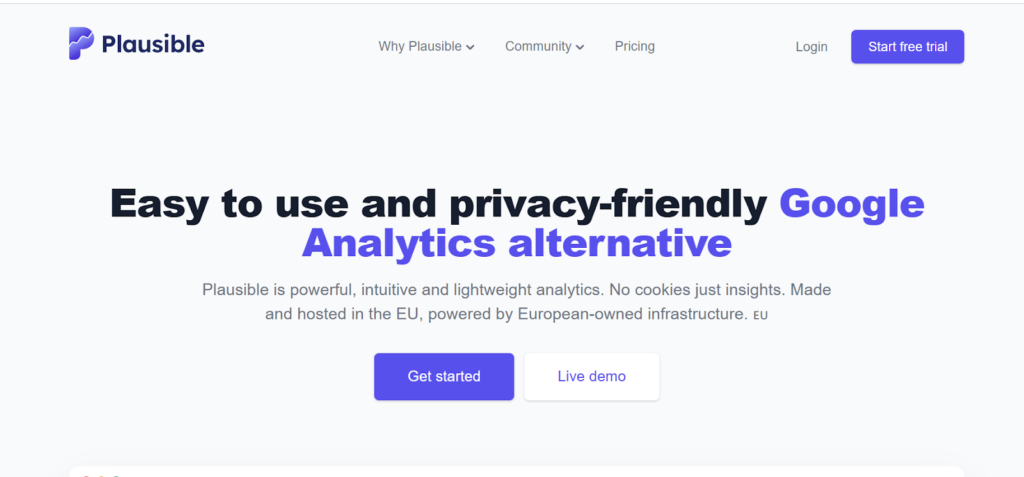This screenshot has width=1024, height=477.
Task: Open the Live demo
Action: (591, 376)
